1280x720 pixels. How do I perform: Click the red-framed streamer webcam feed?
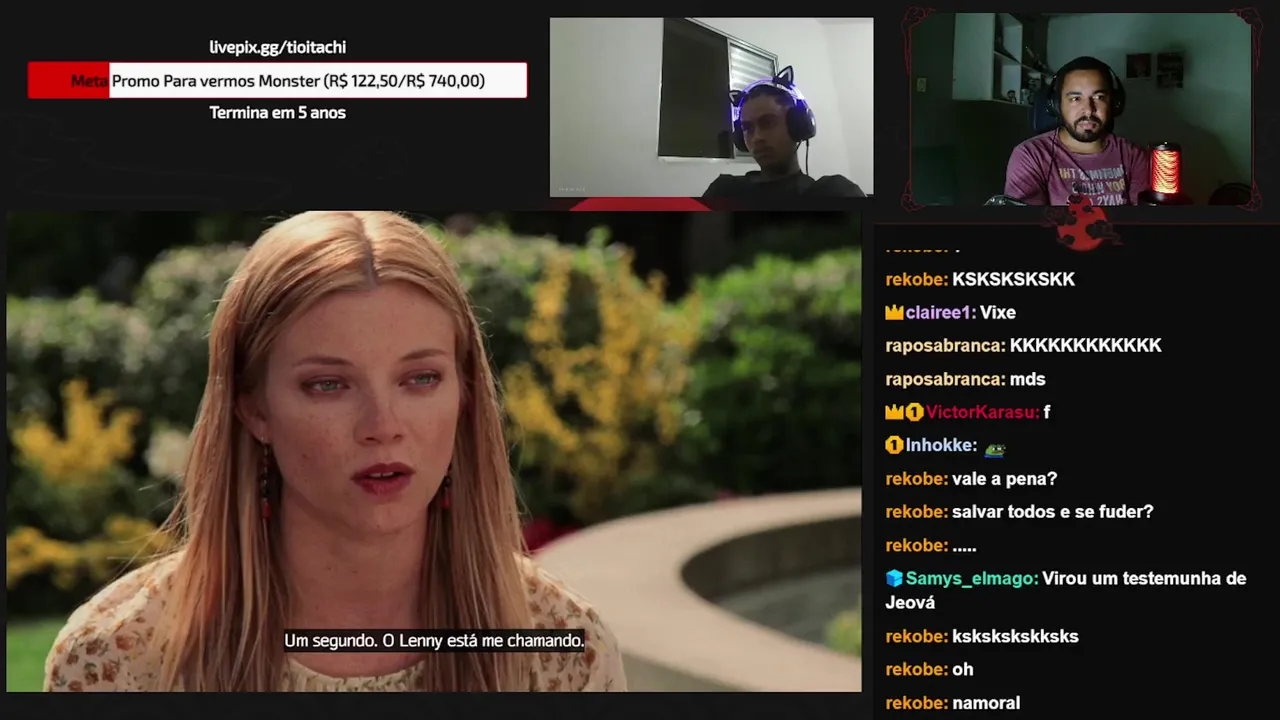(1081, 110)
